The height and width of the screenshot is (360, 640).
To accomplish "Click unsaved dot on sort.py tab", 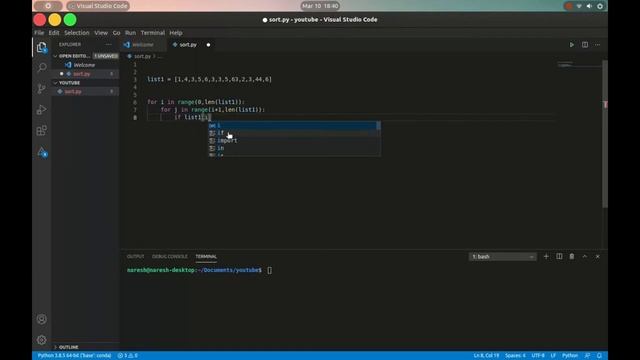I will pos(208,44).
